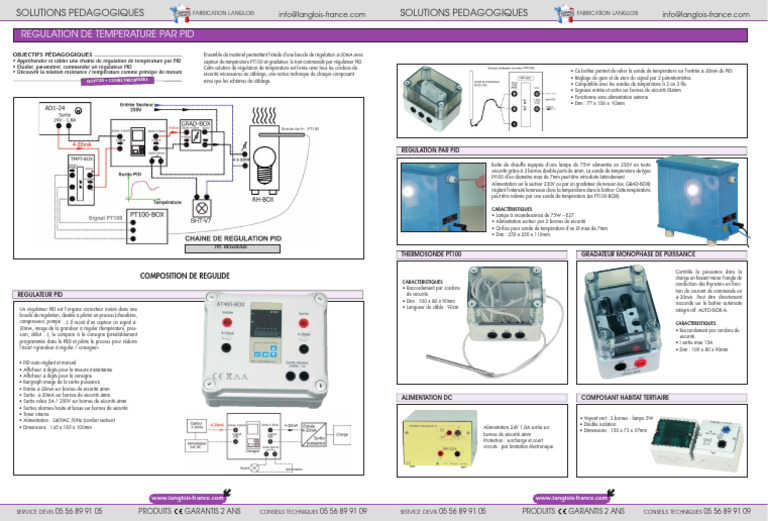Open the www.langlois-france.com link on the left page
Screen dimensions: 768x521
188,498
